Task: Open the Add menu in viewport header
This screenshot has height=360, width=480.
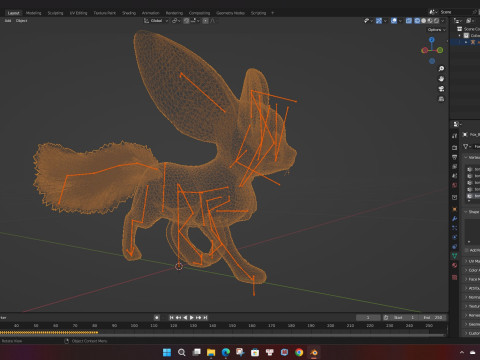Action: tap(8, 21)
